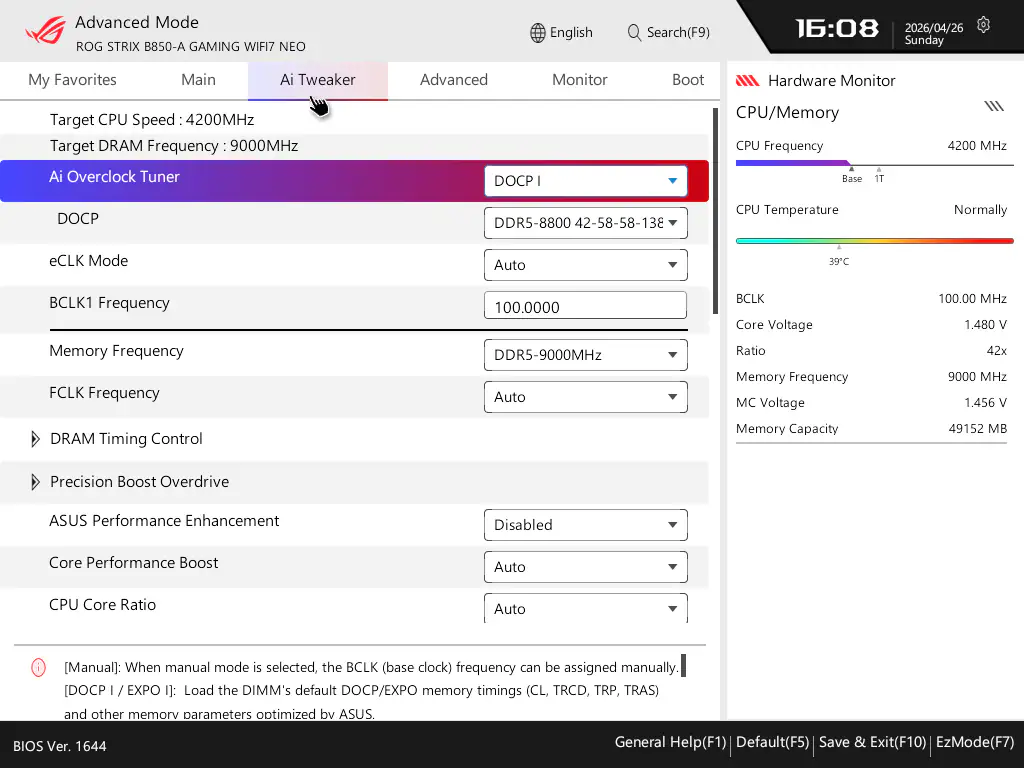Image resolution: width=1024 pixels, height=768 pixels.
Task: Click the English language button
Action: click(561, 33)
